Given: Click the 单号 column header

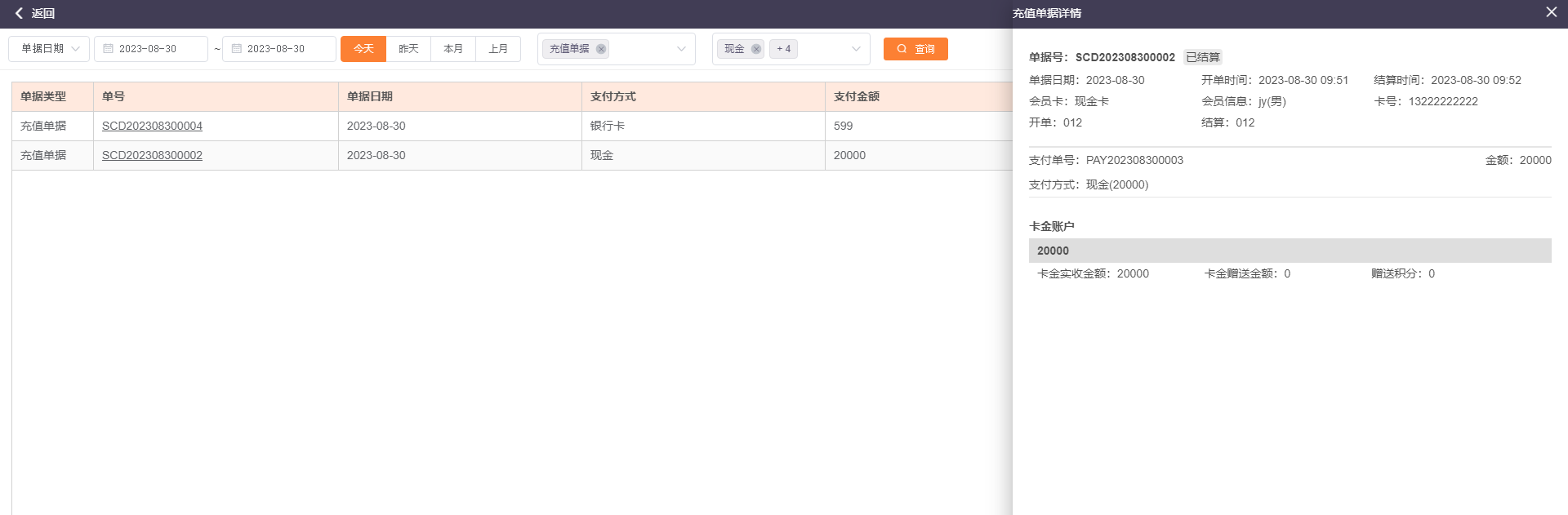Looking at the screenshot, I should click(216, 96).
